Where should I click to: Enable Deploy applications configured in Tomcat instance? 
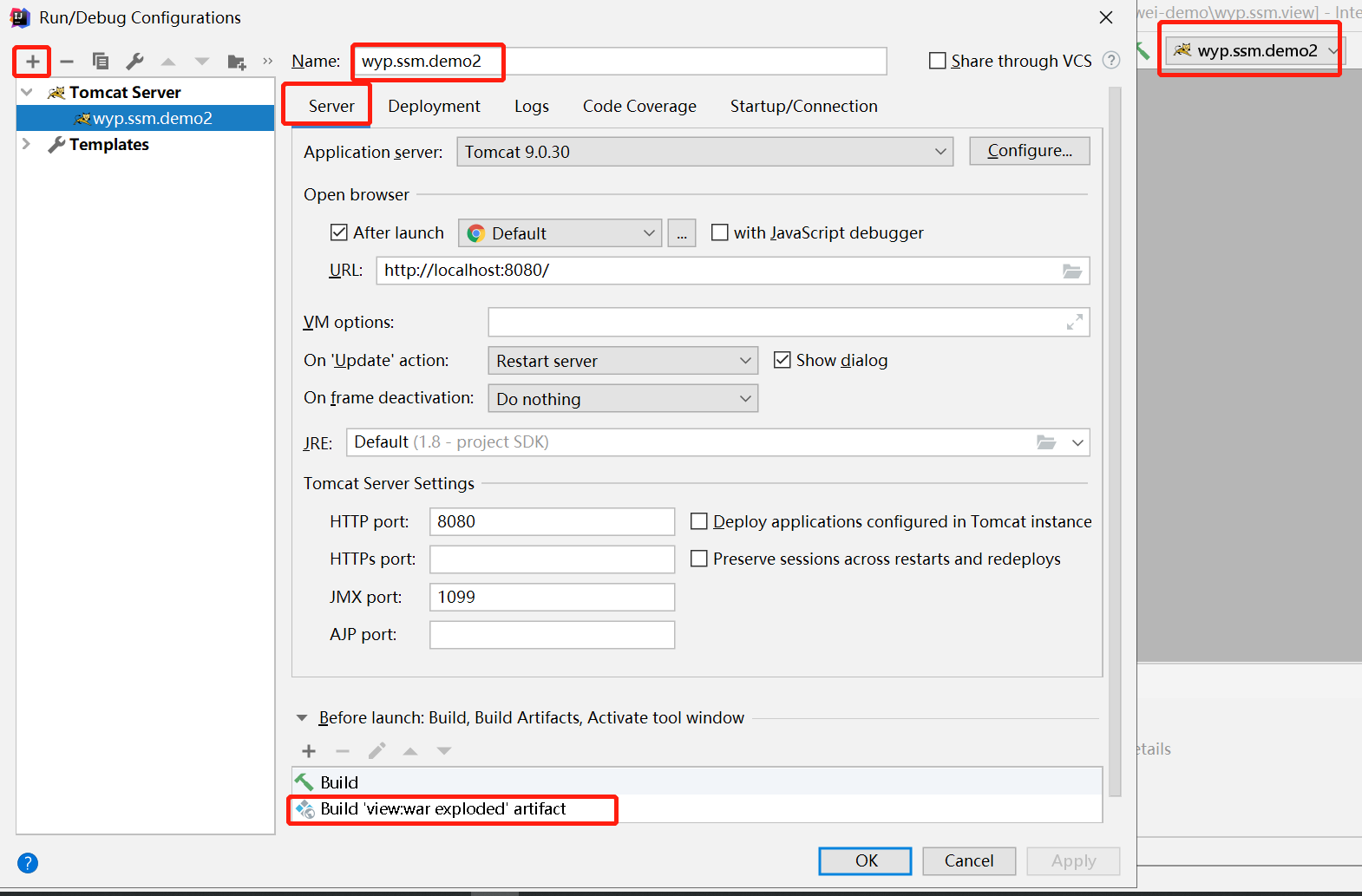tap(698, 521)
